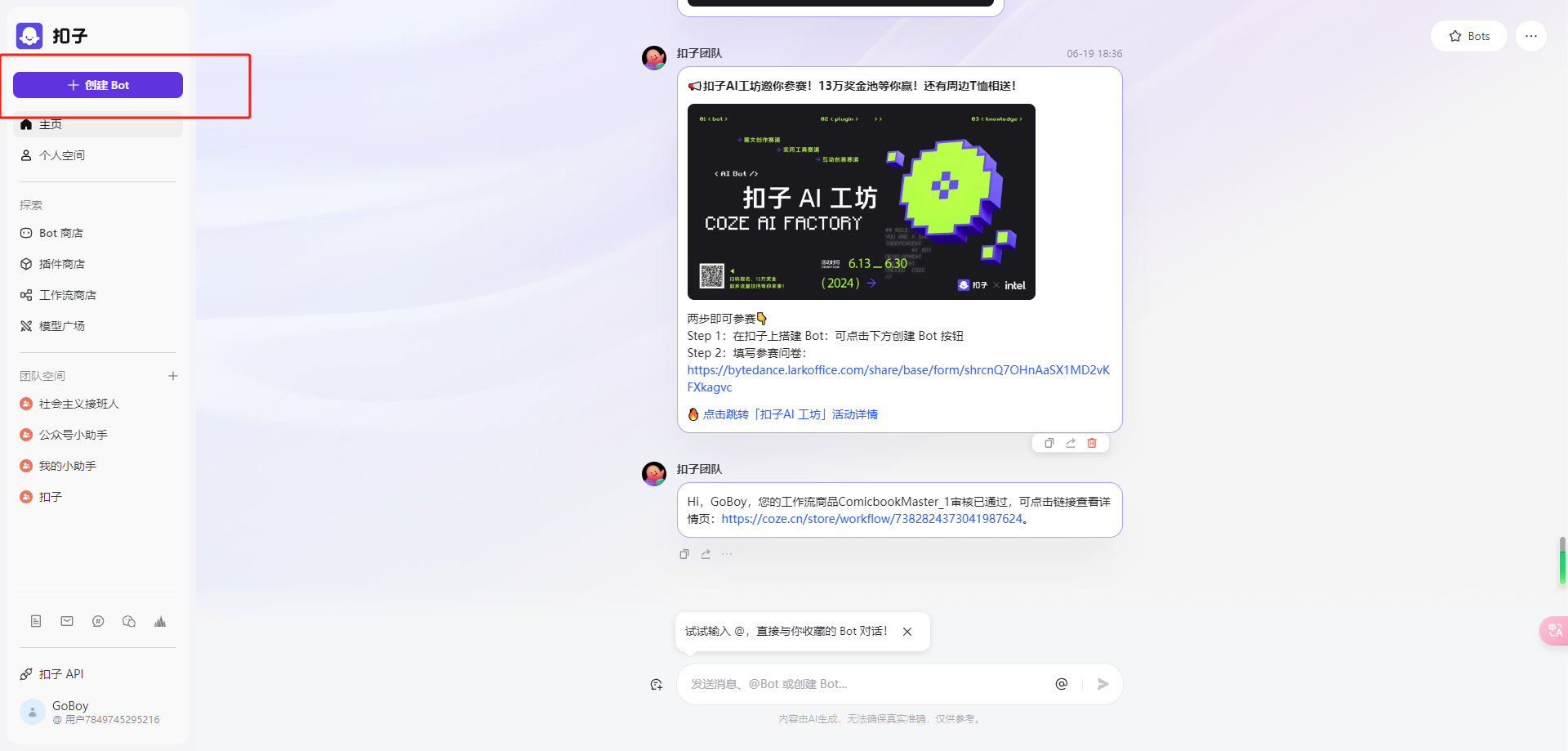Go to 插件商店
The image size is (1568, 751).
(x=98, y=264)
